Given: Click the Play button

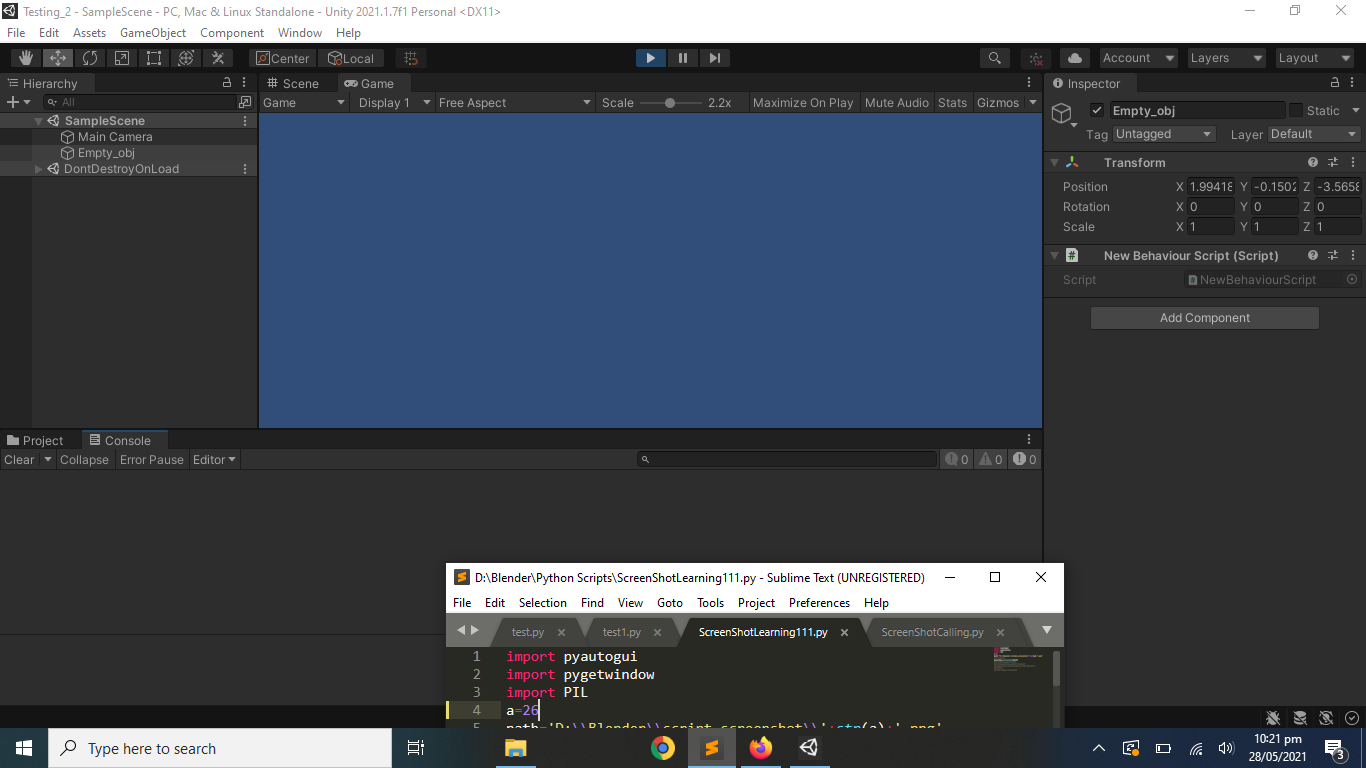Looking at the screenshot, I should [x=651, y=58].
